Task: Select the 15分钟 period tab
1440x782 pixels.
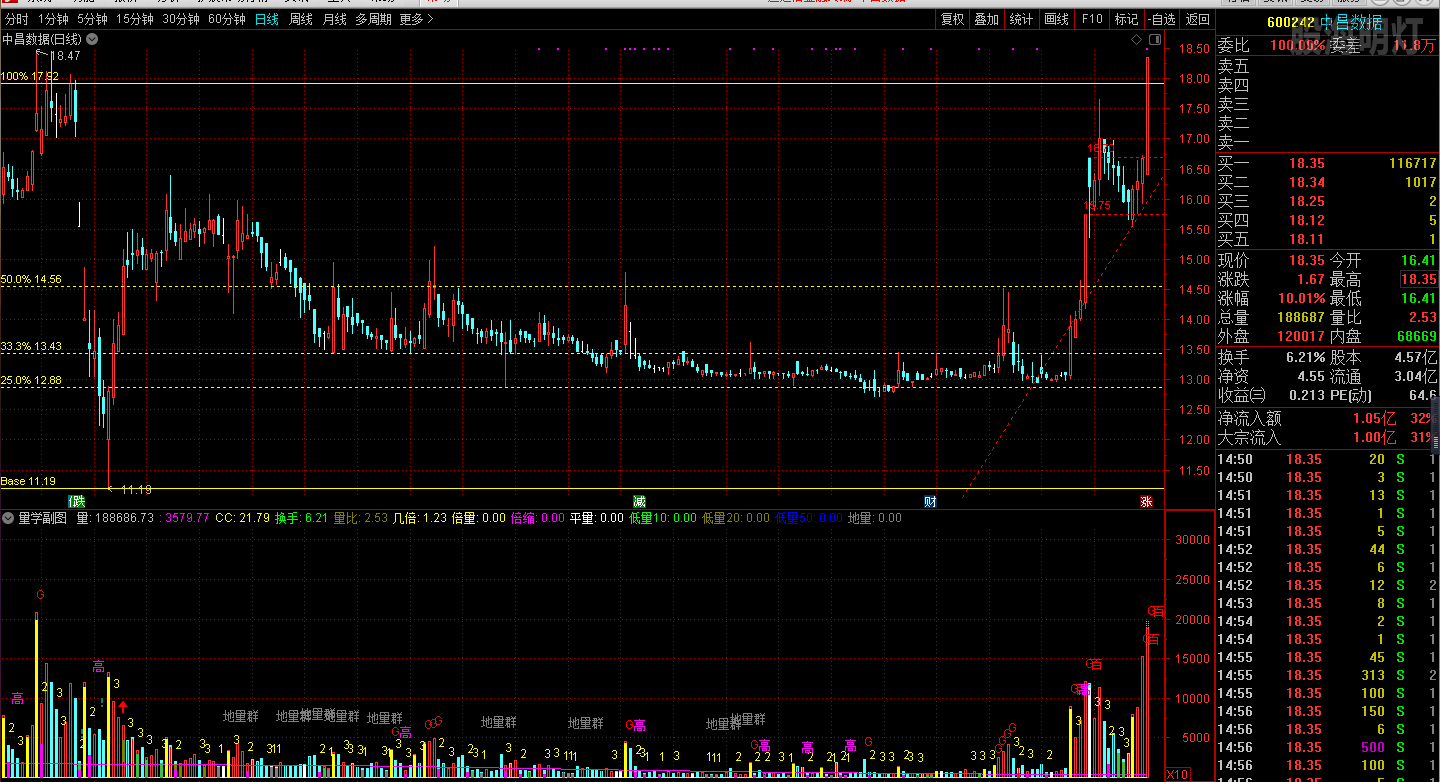Action: (x=134, y=19)
